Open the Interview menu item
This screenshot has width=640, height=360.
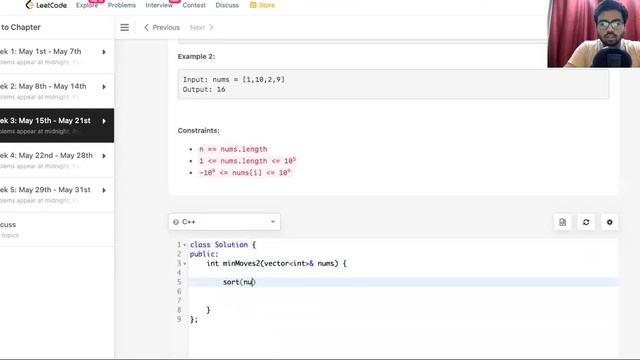[x=159, y=5]
